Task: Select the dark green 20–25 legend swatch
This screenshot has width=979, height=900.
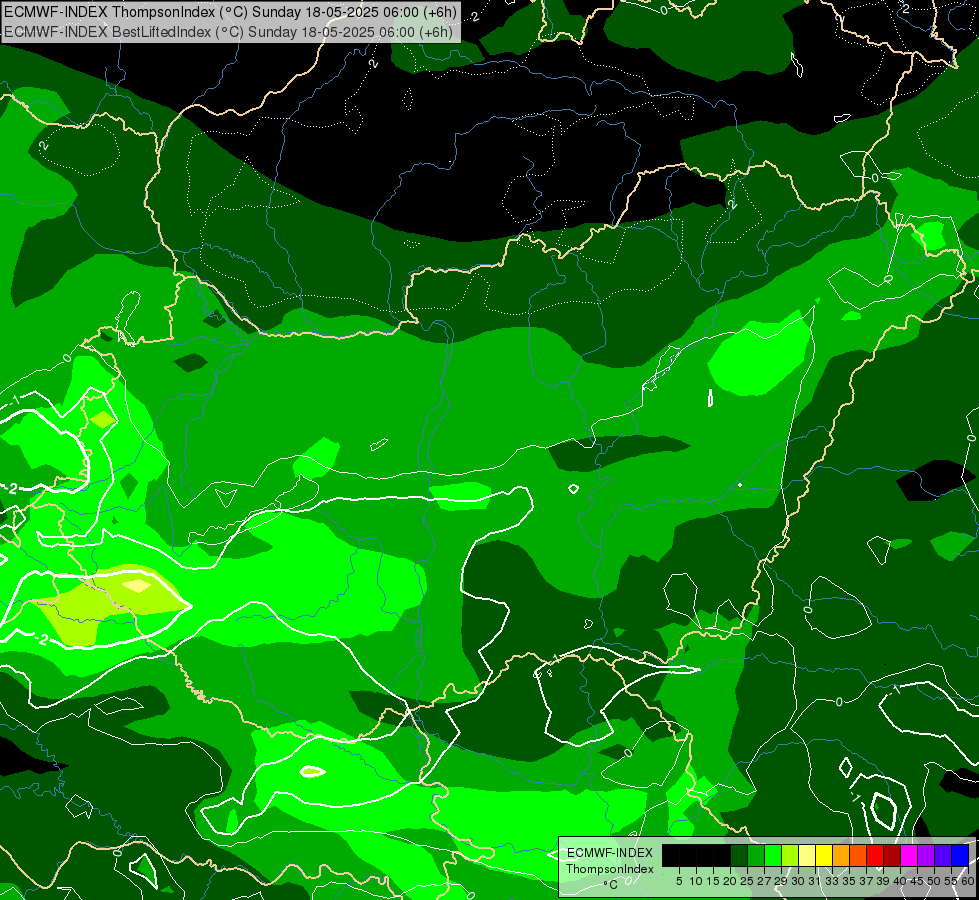Action: (x=739, y=855)
